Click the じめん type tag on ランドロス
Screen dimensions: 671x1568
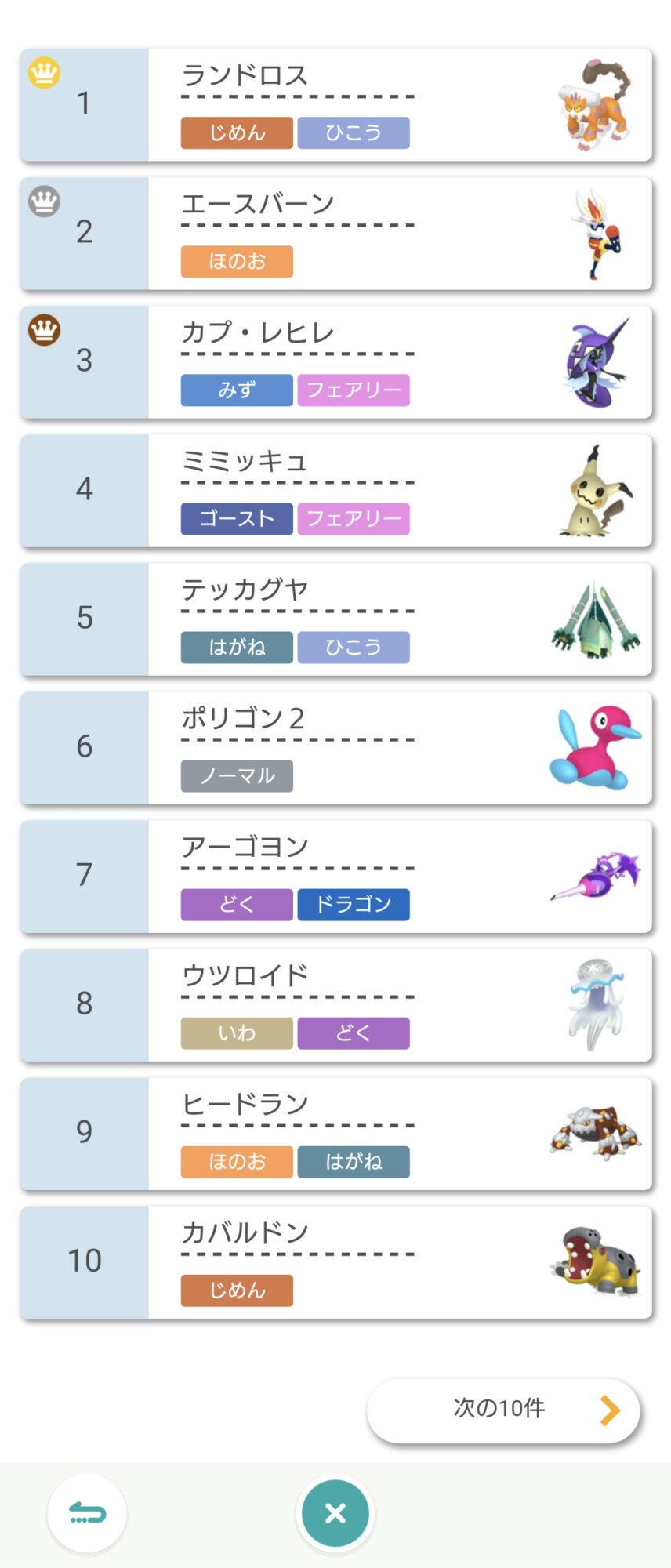coord(237,132)
